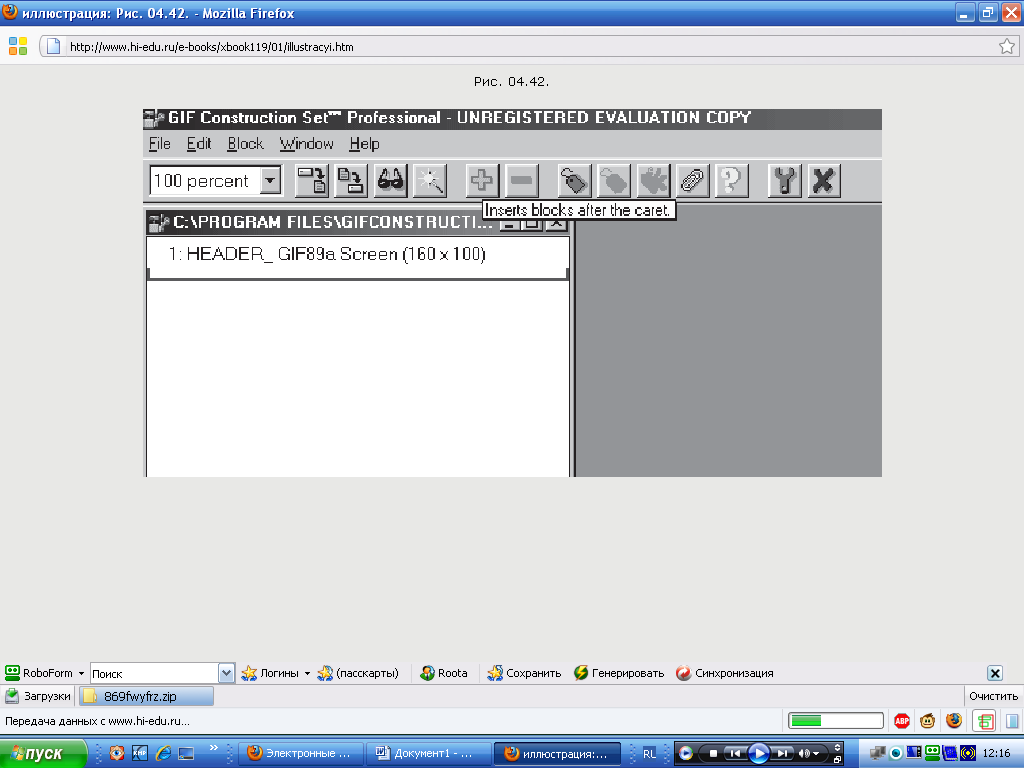Click the media player Previous track button
The image size is (1024, 768).
[x=735, y=754]
